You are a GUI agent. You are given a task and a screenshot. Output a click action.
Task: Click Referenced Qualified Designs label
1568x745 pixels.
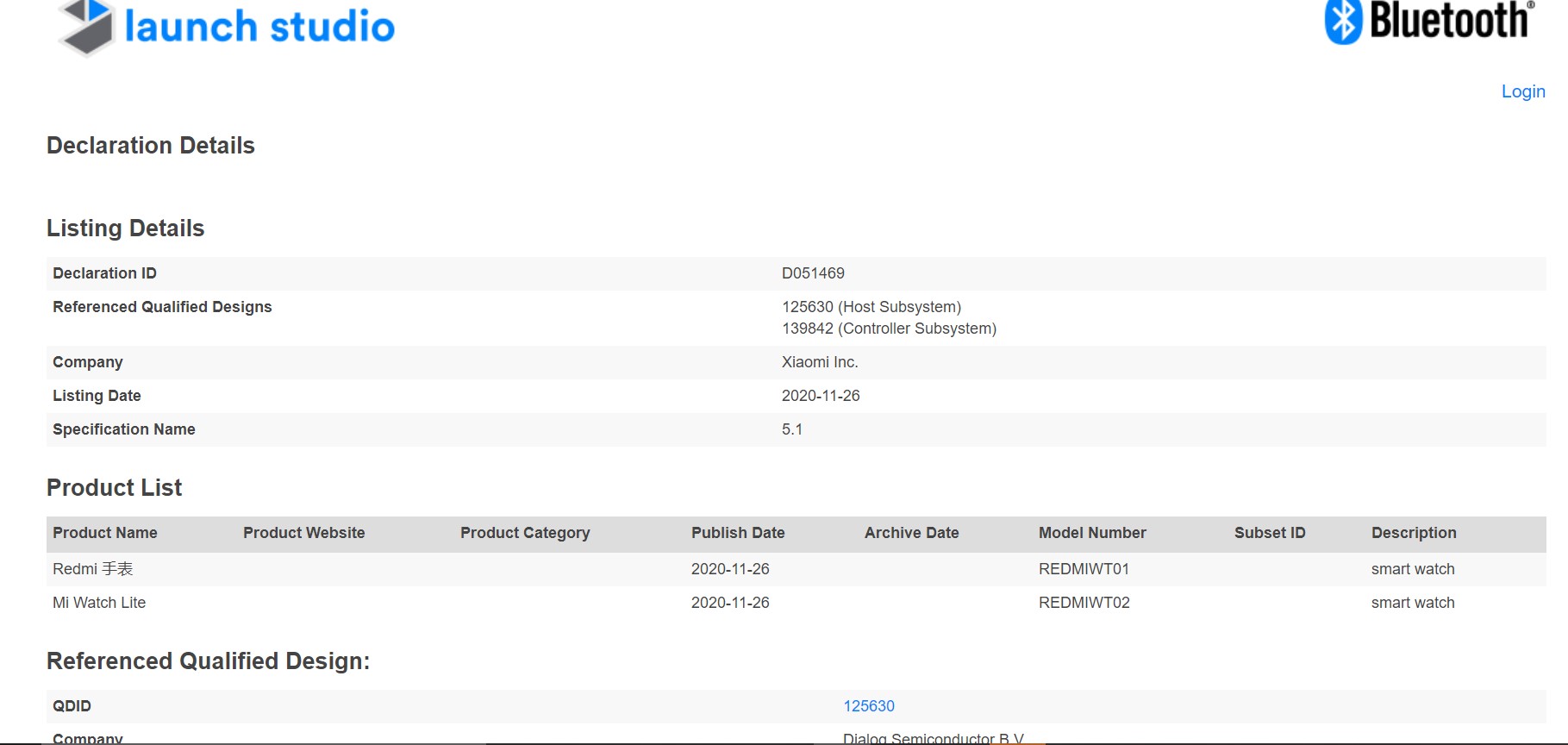coord(162,307)
